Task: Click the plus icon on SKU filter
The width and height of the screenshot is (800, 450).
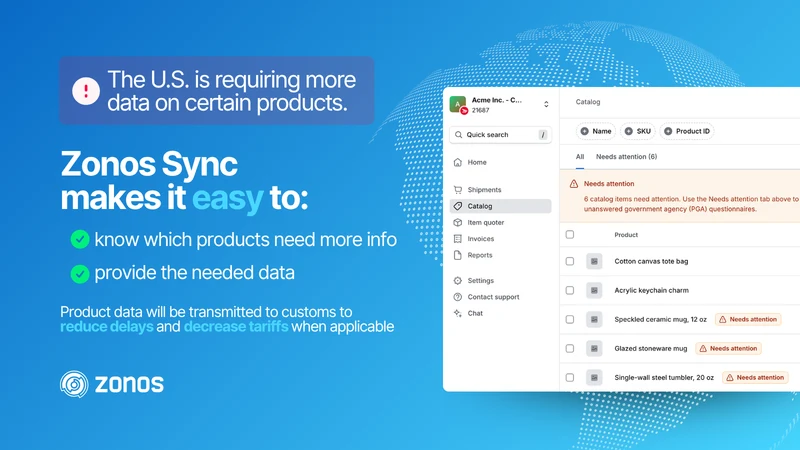Action: coord(629,131)
